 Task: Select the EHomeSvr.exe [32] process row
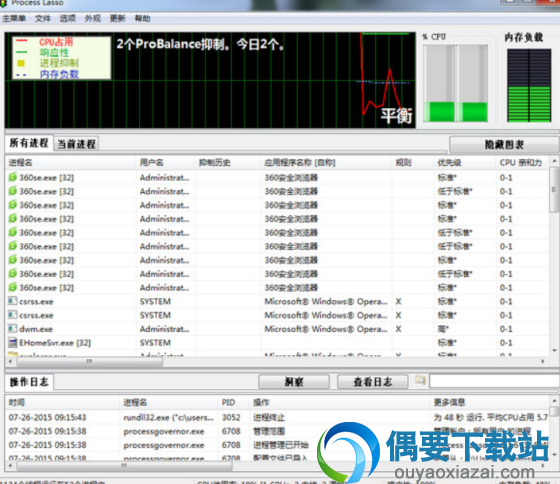(x=277, y=343)
